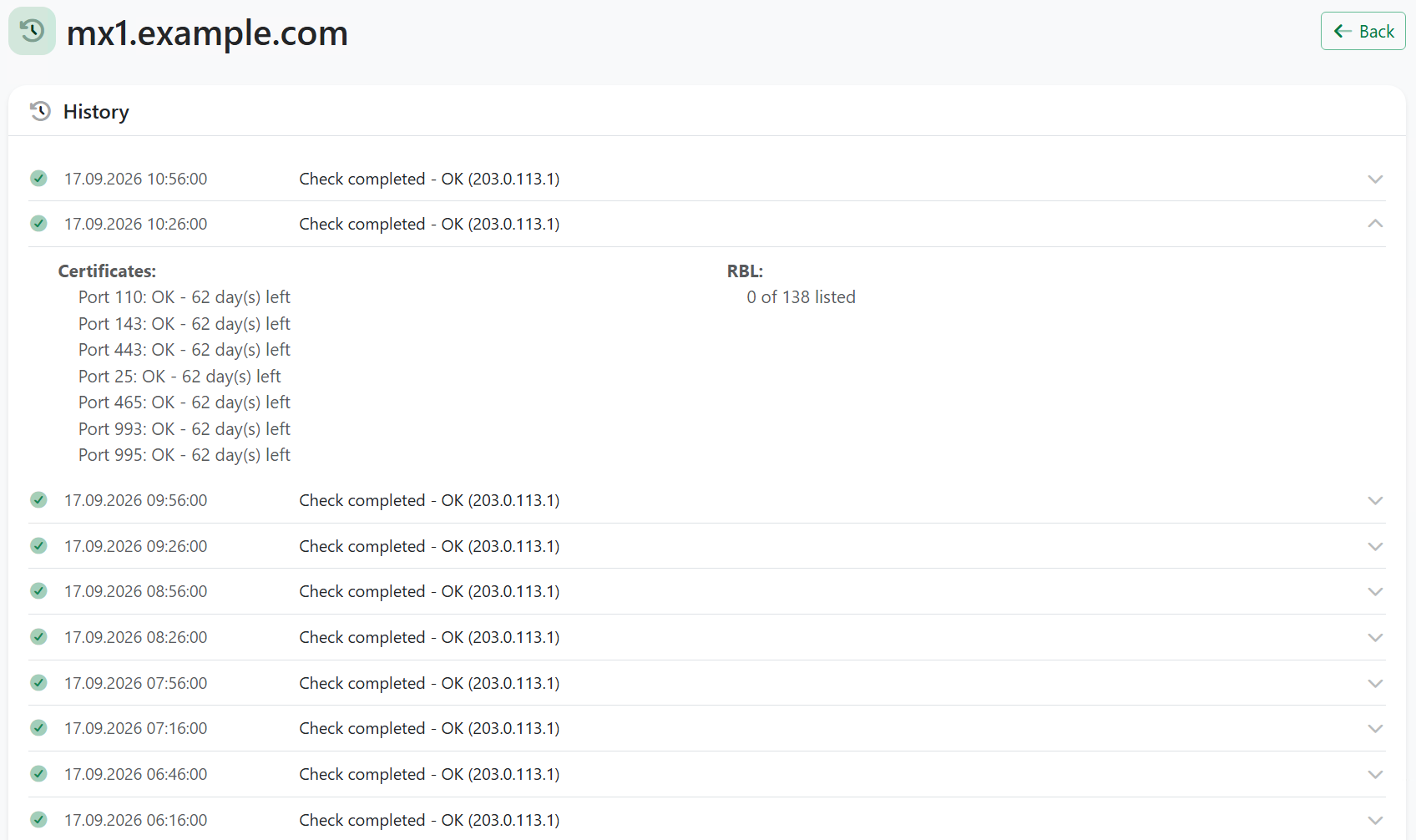Click timestamp 17.09.2026 07:56:00
Image resolution: width=1416 pixels, height=840 pixels.
point(135,683)
